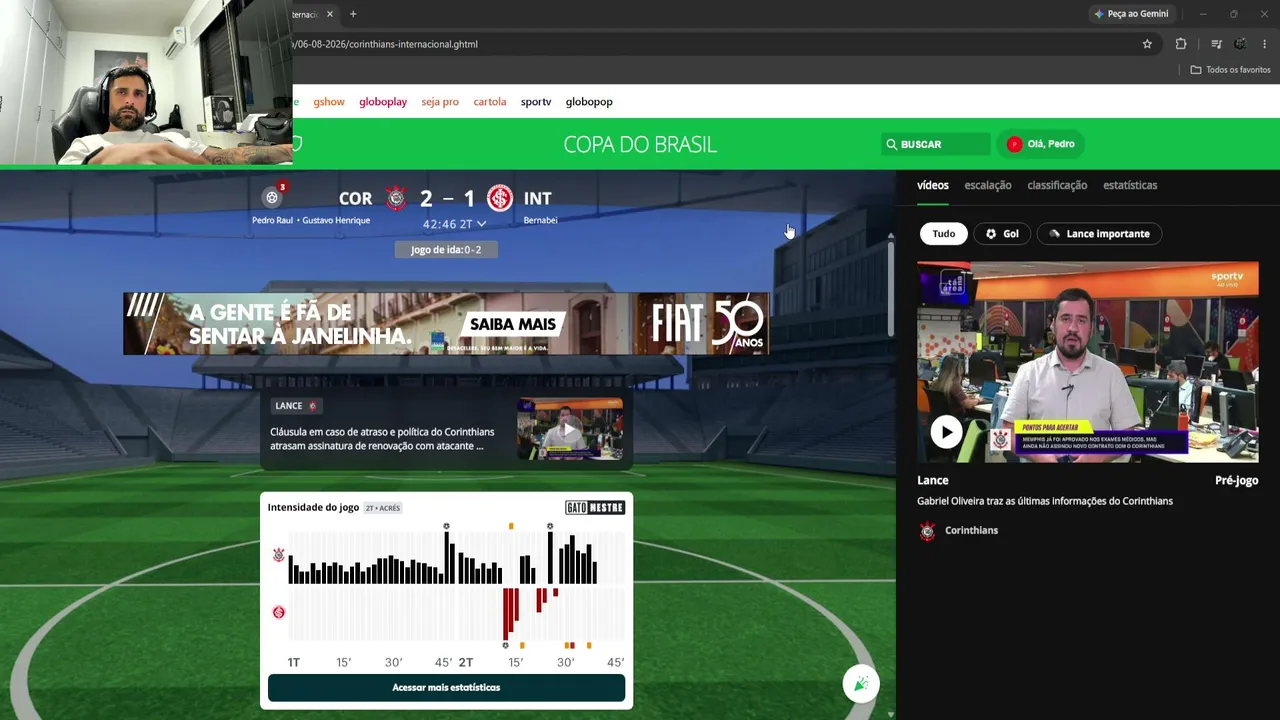This screenshot has height=720, width=1280.
Task: Click the goals ball icon with badge 3
Action: click(x=272, y=197)
